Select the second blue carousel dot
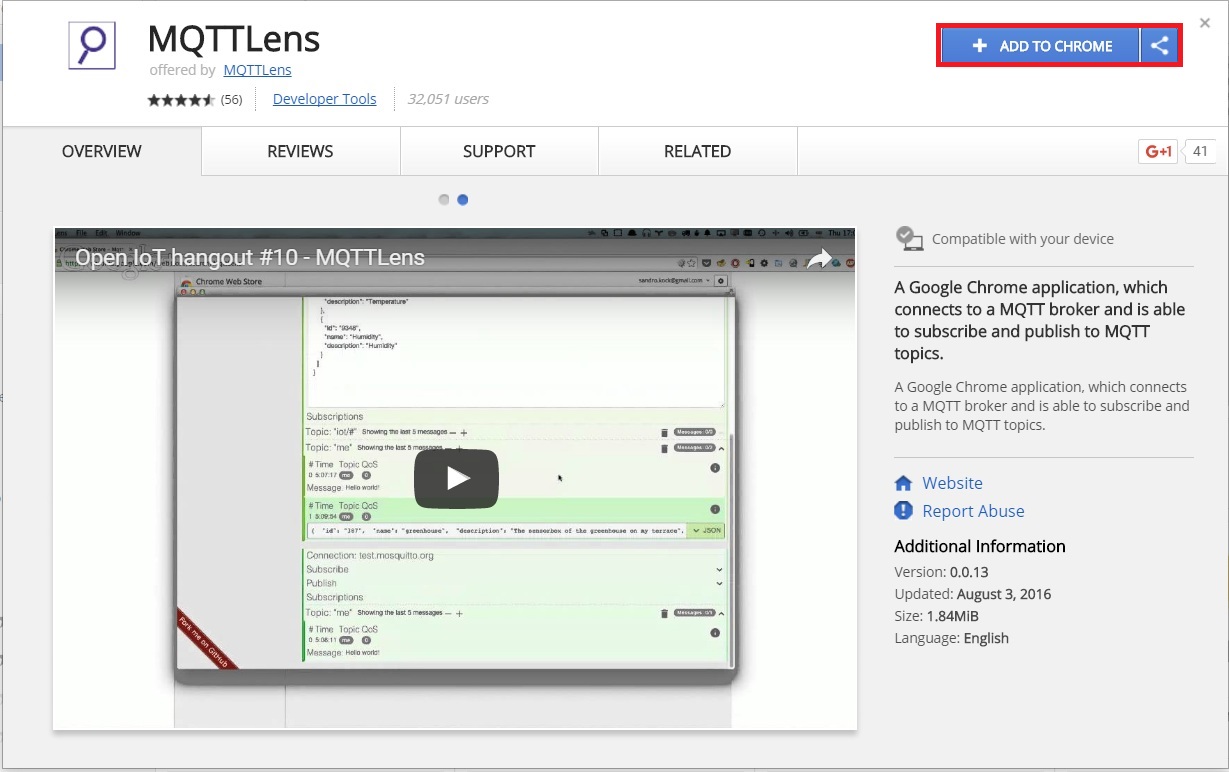The width and height of the screenshot is (1229, 772). click(x=463, y=200)
